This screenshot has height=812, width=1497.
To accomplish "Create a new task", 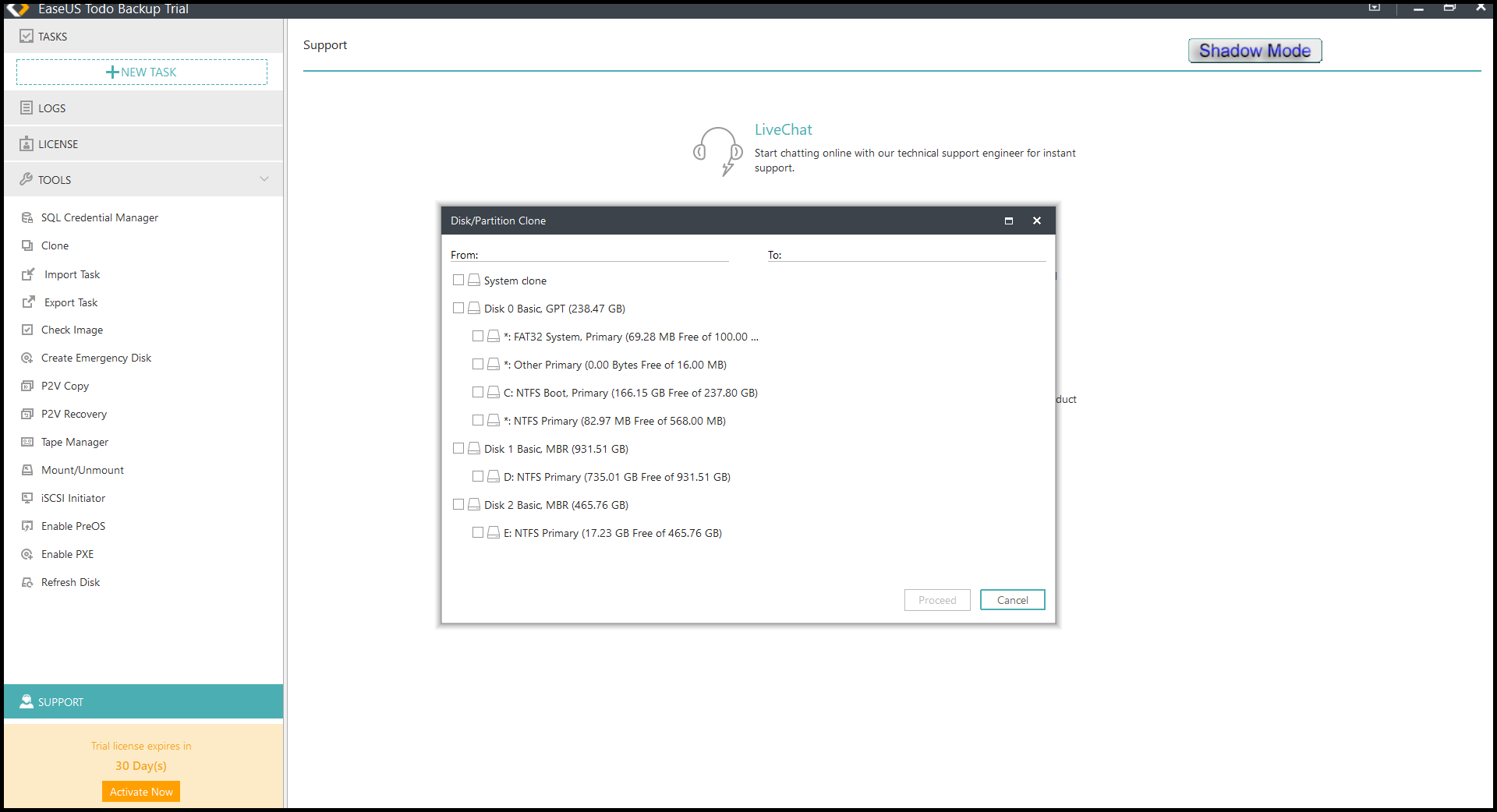I will (142, 72).
